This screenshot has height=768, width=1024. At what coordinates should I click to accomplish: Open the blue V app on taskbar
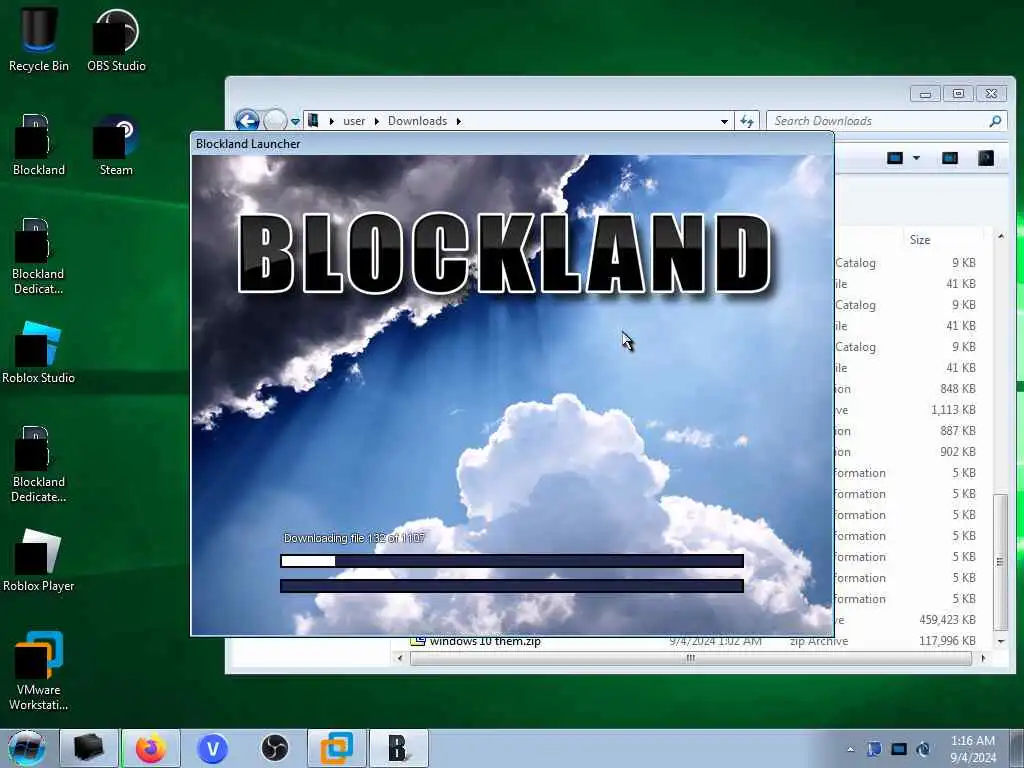click(213, 748)
